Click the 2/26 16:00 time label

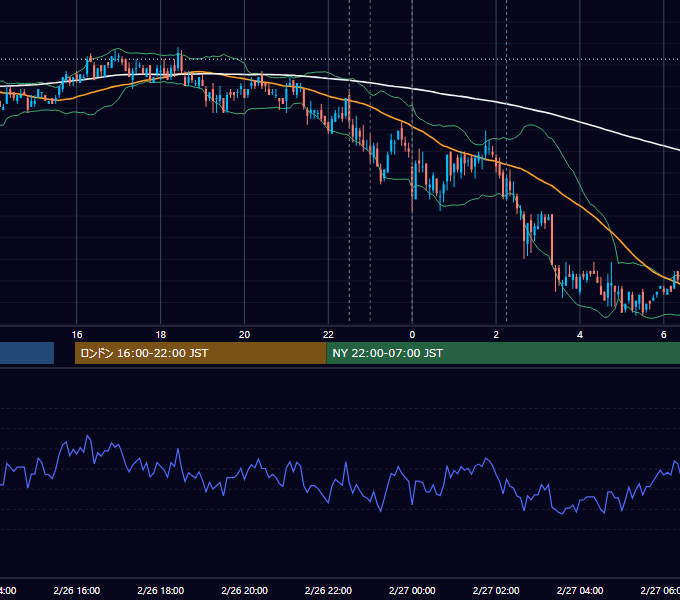tap(77, 590)
